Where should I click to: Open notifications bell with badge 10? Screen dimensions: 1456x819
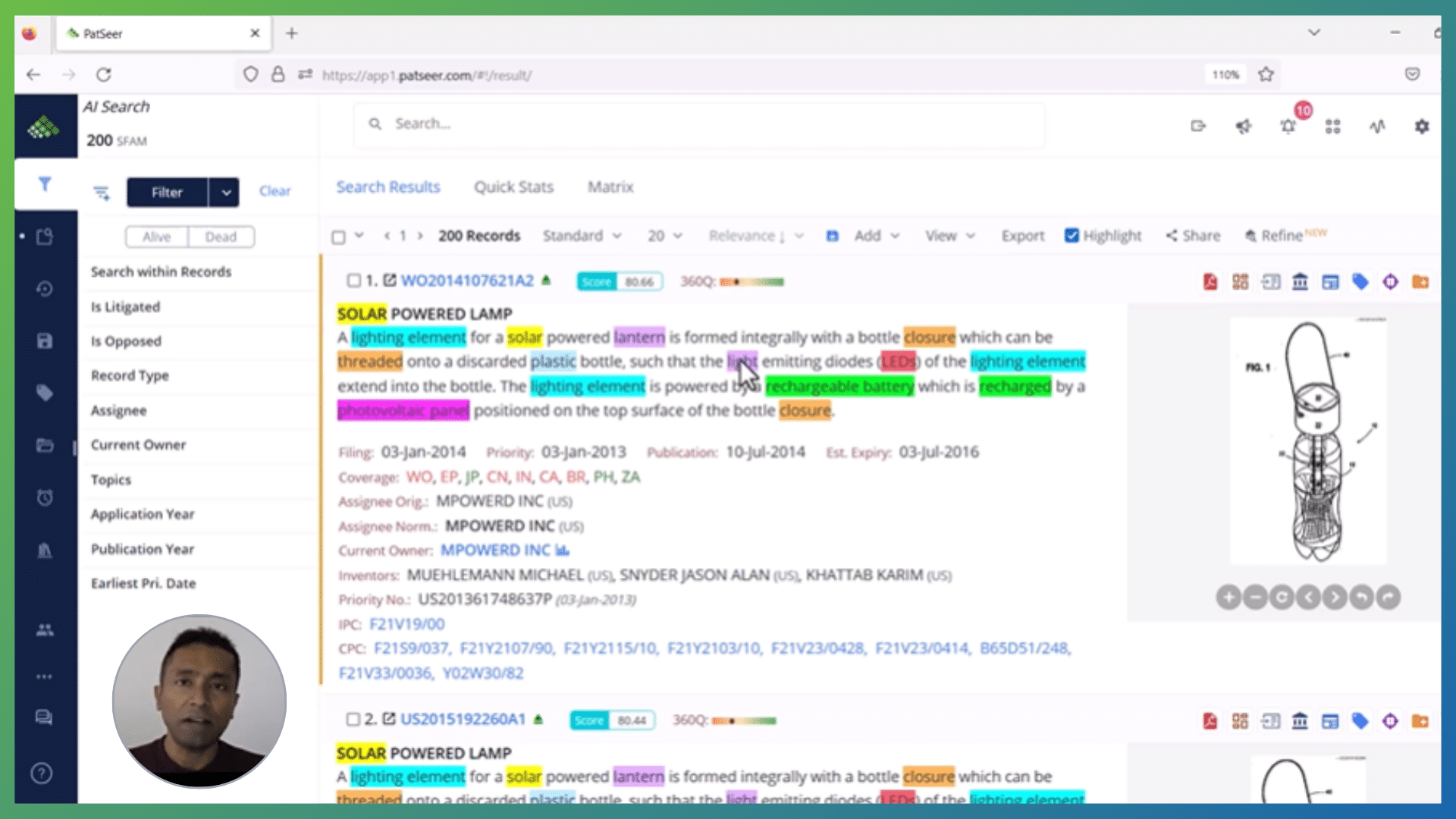tap(1288, 126)
